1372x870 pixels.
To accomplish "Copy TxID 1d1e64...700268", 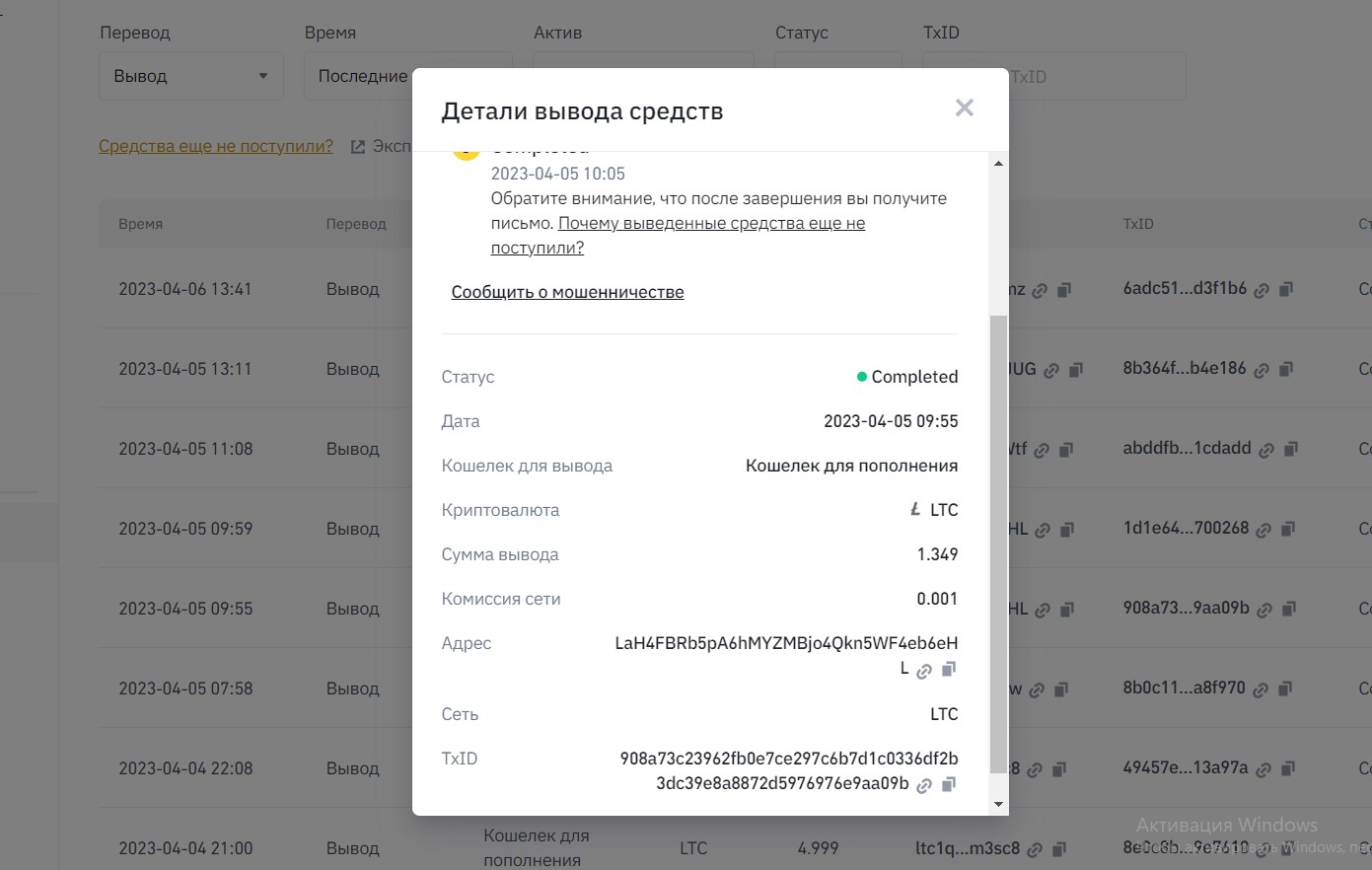I will [1288, 530].
